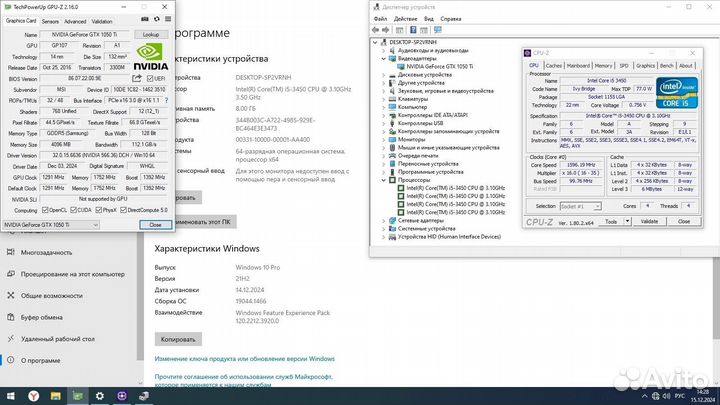Expand the Дисковые устройства node
The width and height of the screenshot is (720, 405).
point(383,75)
